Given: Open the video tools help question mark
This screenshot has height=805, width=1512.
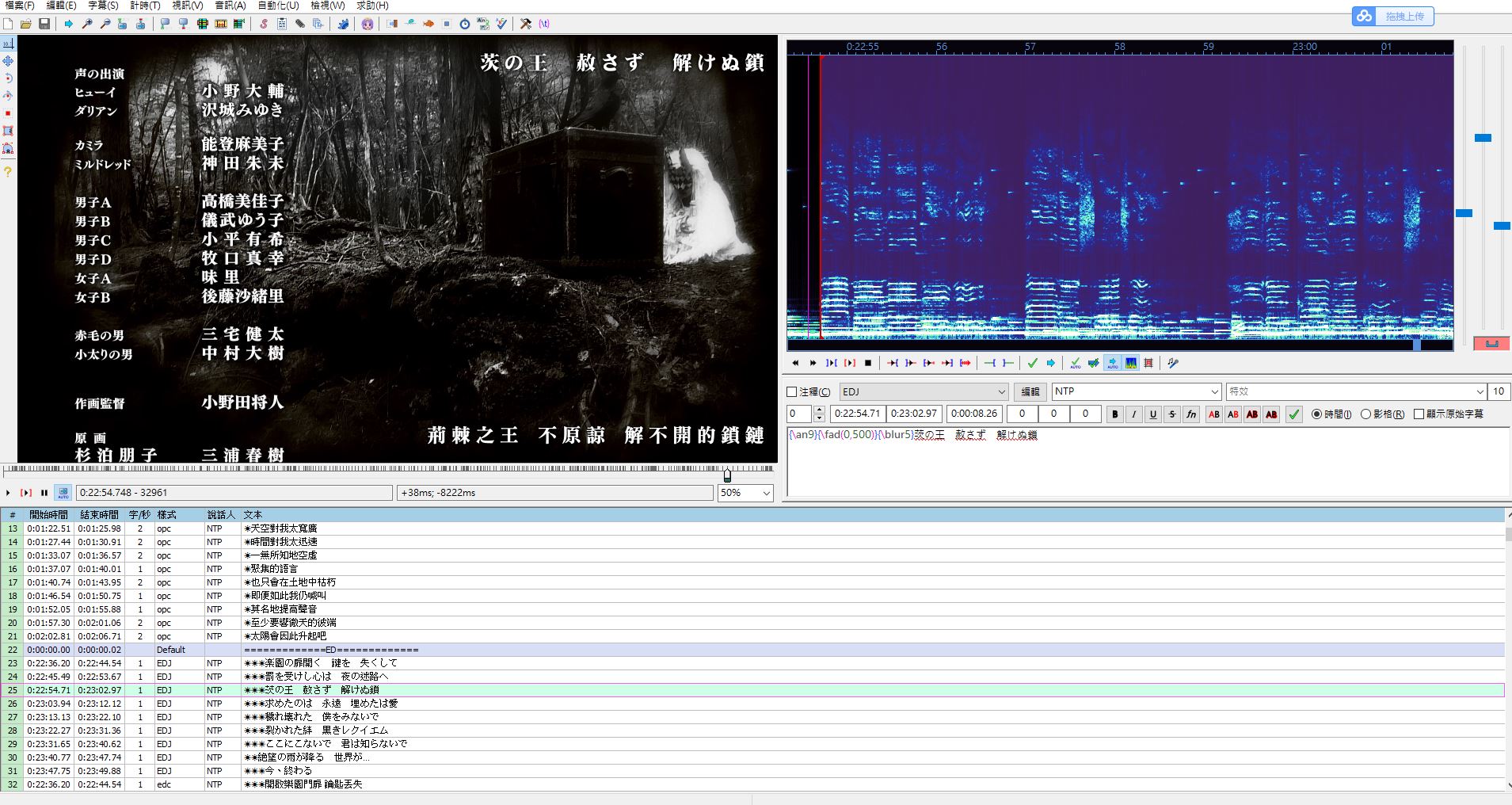Looking at the screenshot, I should [x=8, y=171].
